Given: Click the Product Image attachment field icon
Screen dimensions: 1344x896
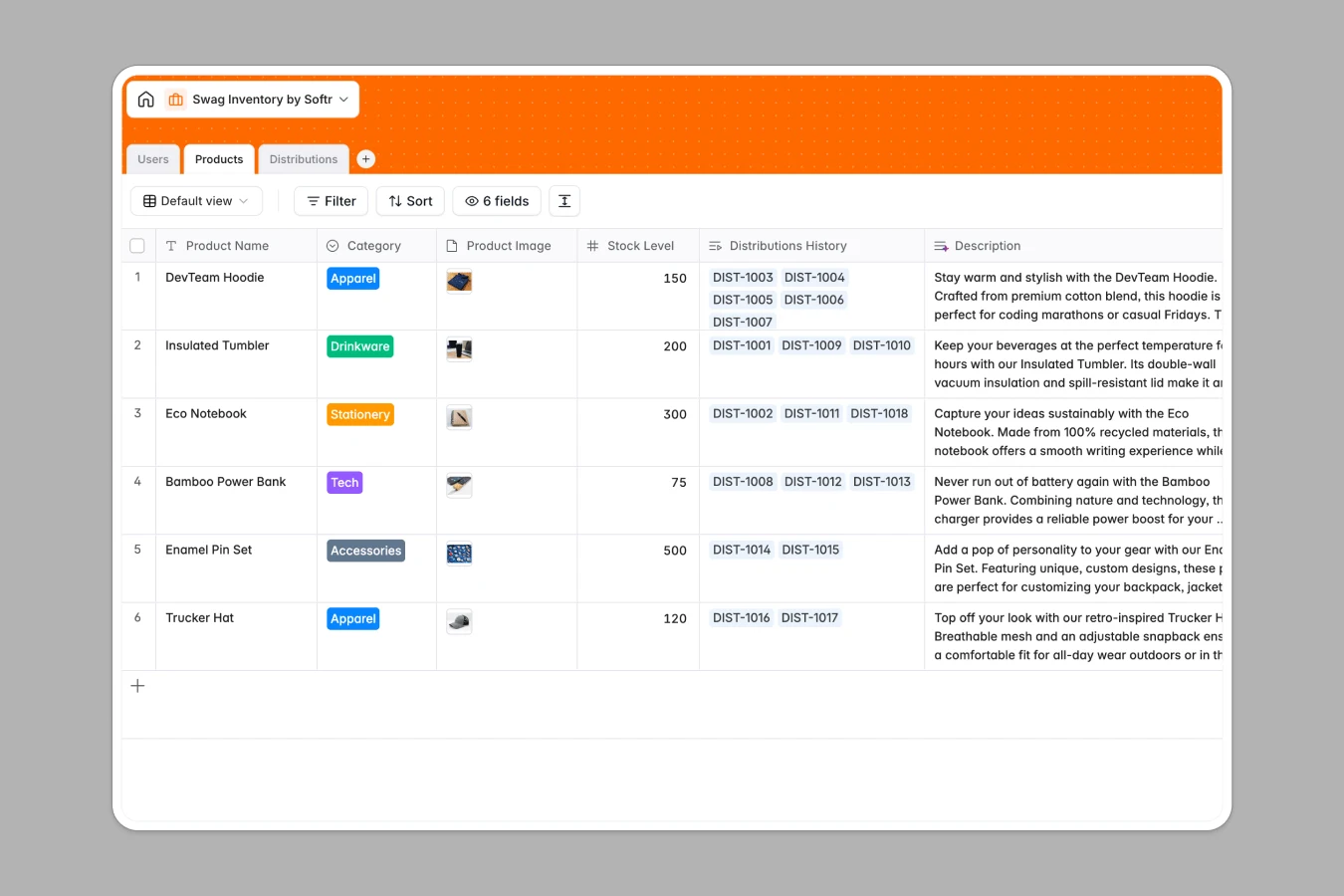Looking at the screenshot, I should point(452,245).
